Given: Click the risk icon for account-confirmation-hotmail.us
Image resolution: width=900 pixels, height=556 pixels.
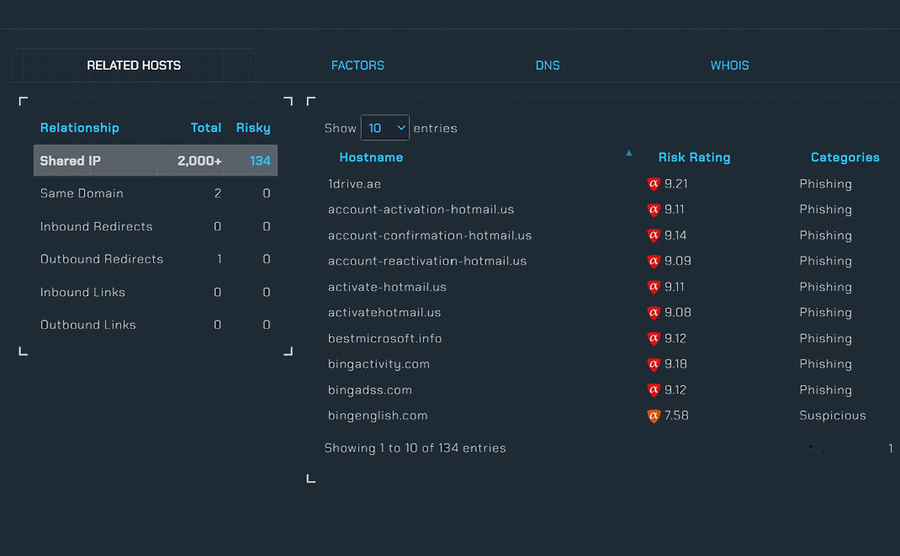Looking at the screenshot, I should coord(654,236).
